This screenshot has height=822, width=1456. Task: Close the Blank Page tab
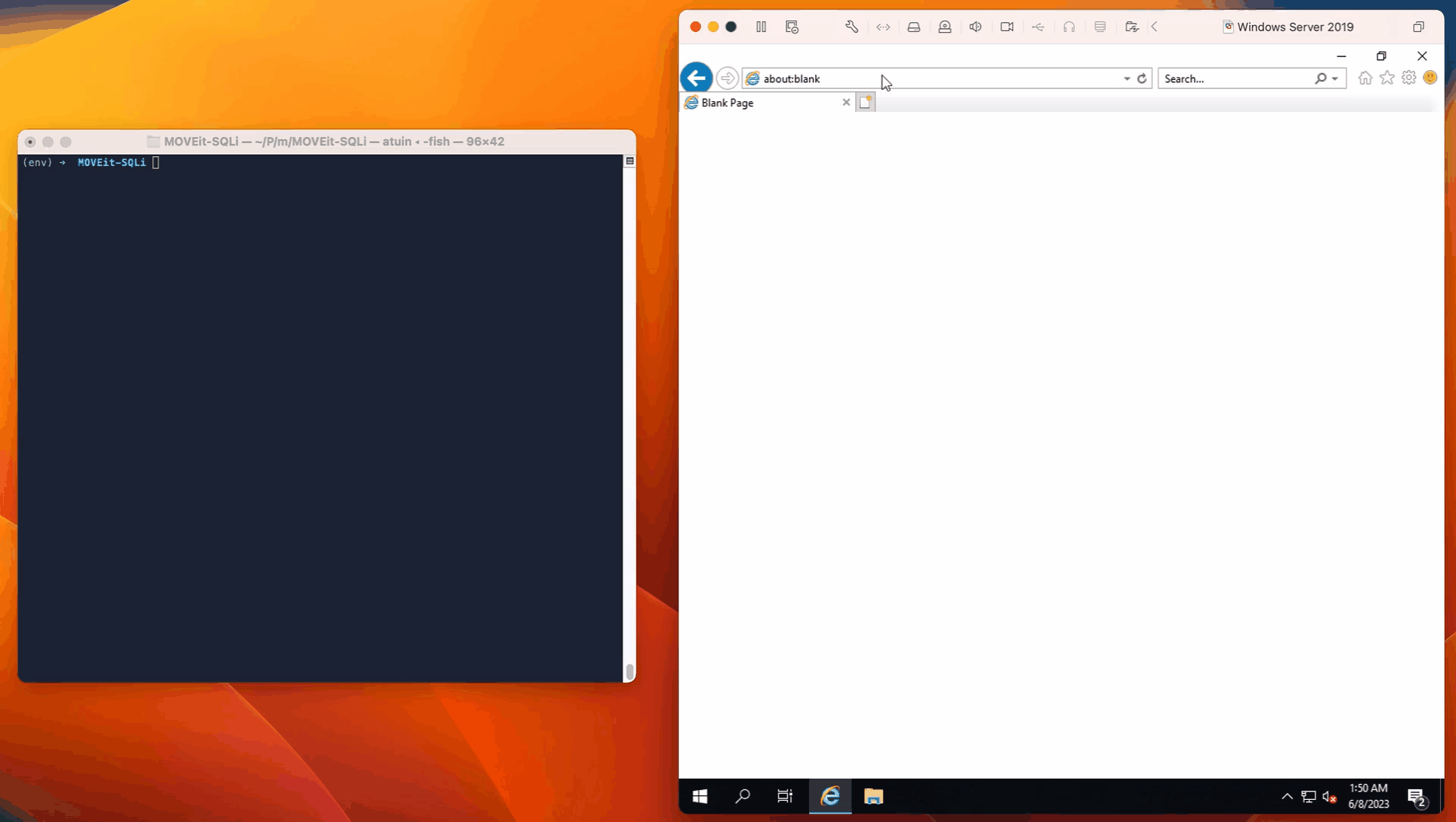846,102
